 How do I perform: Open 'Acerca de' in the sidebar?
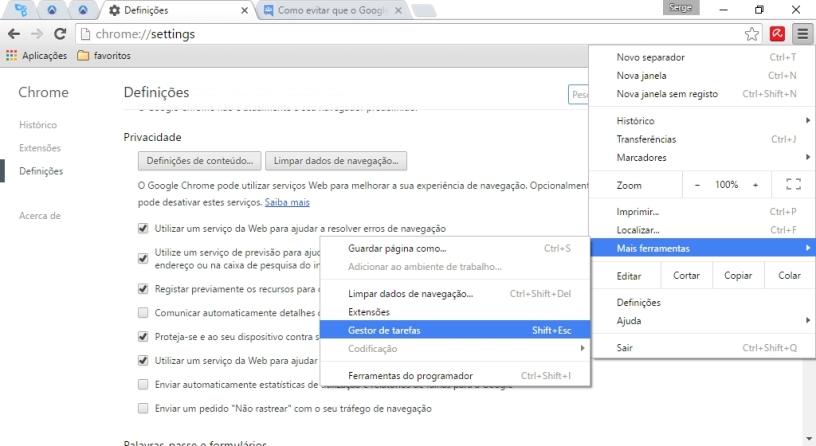click(x=40, y=215)
